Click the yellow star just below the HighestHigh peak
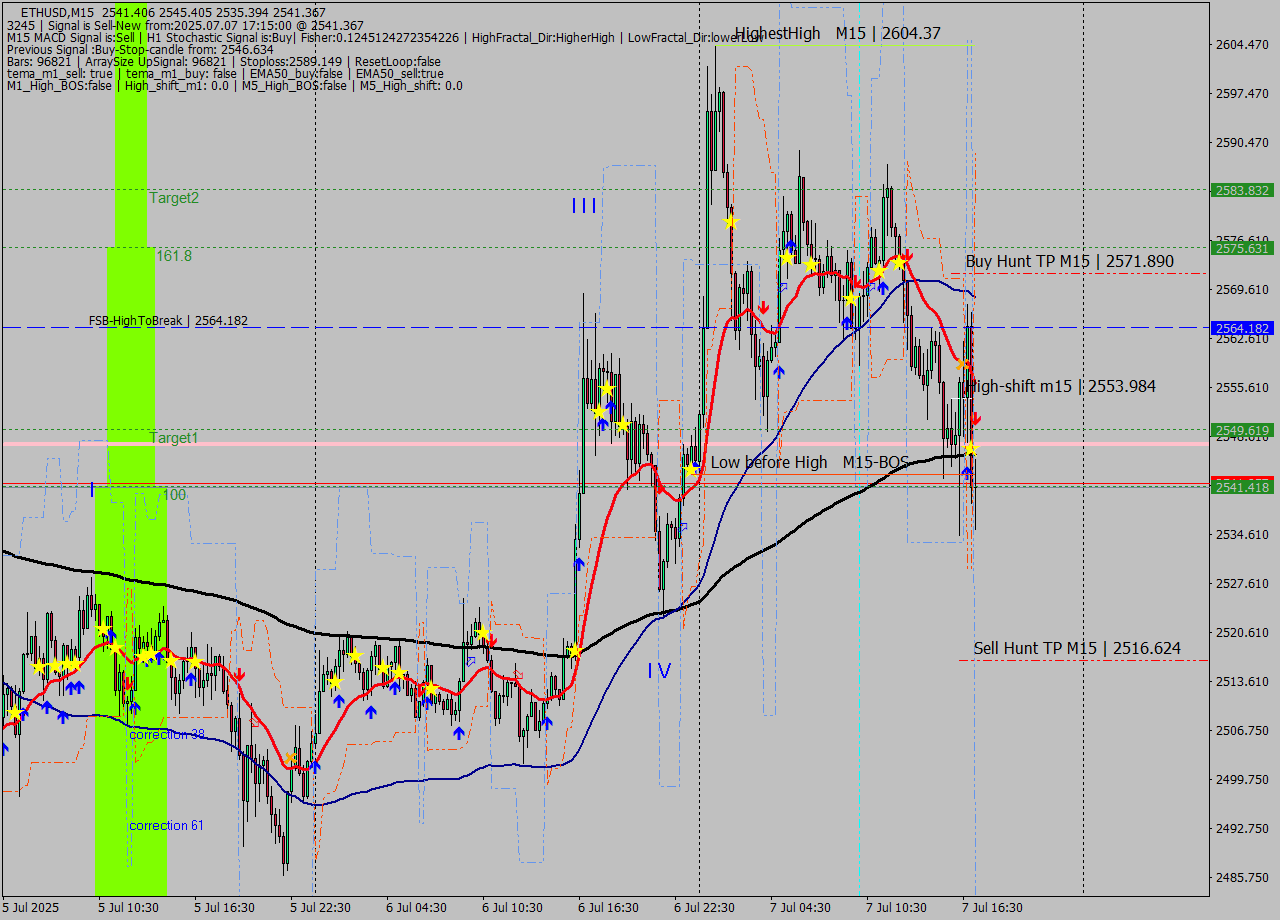The image size is (1280, 920). tap(730, 221)
